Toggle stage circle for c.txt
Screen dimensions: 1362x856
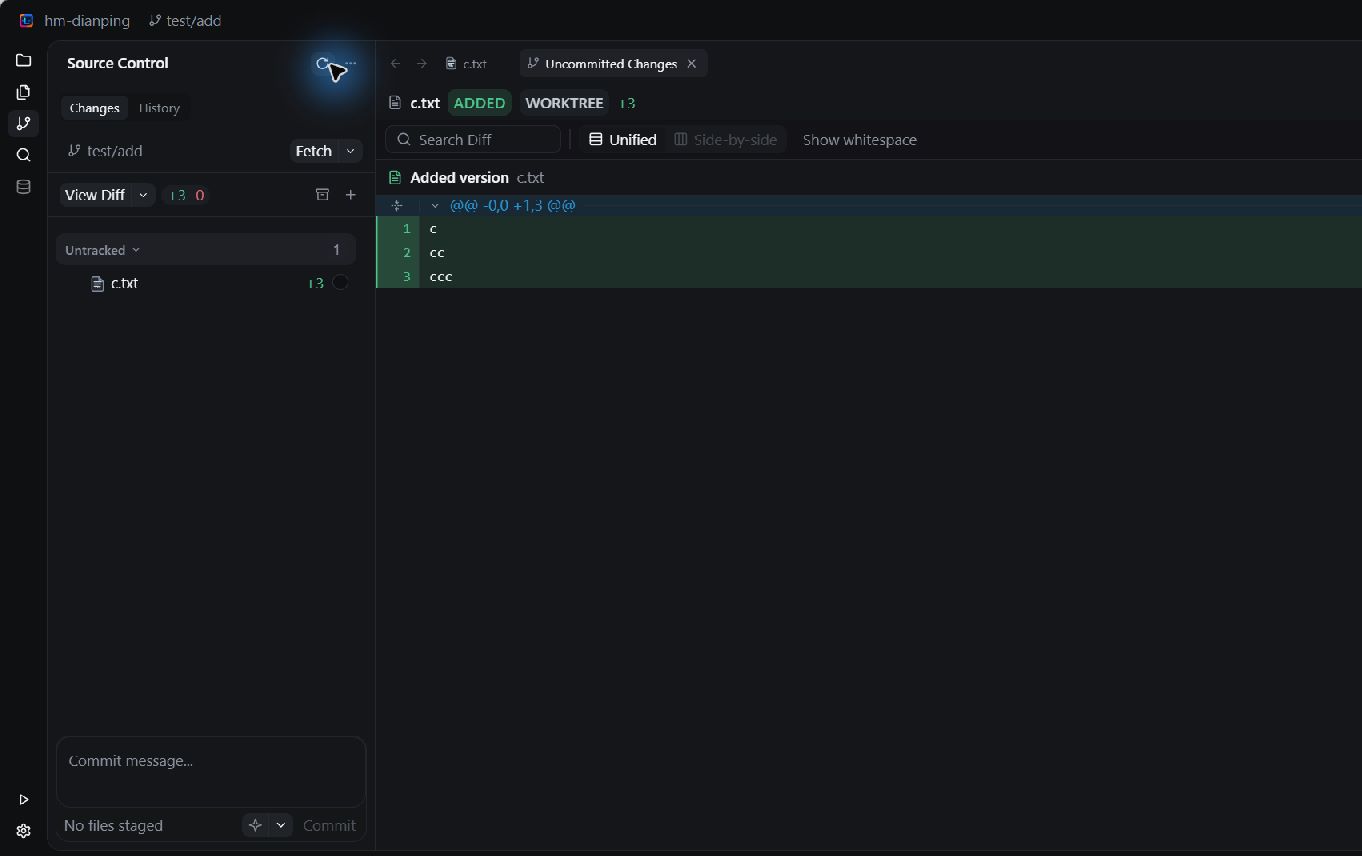click(x=340, y=283)
